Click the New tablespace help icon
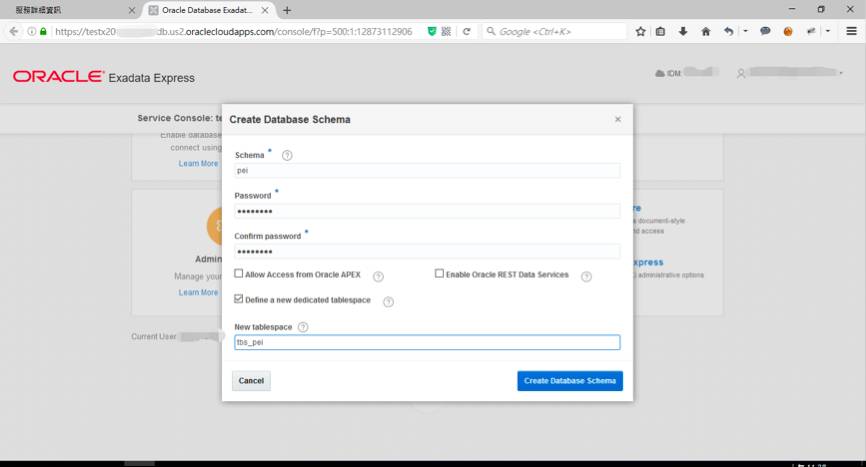The height and width of the screenshot is (467, 866). [303, 327]
